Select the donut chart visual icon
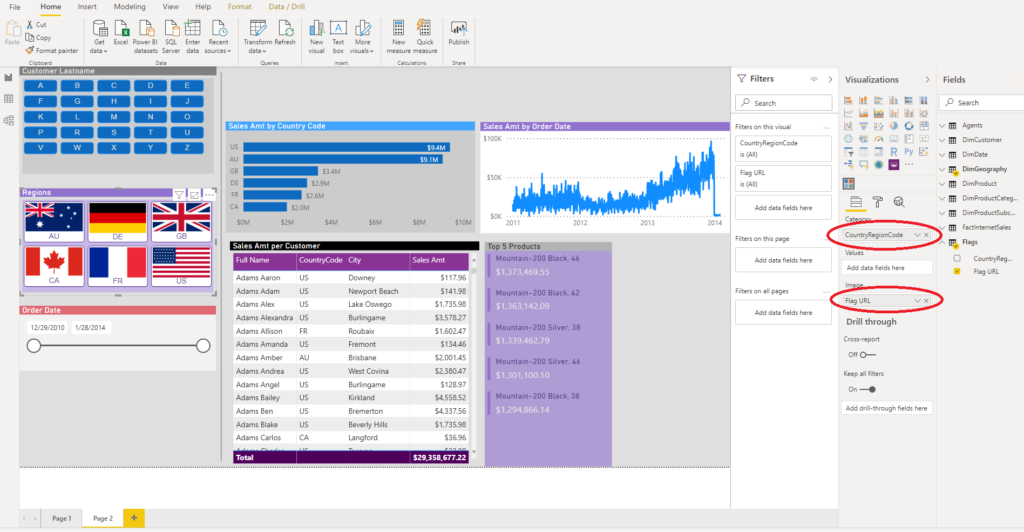Screen dimensions: 1024x532 [x=908, y=126]
